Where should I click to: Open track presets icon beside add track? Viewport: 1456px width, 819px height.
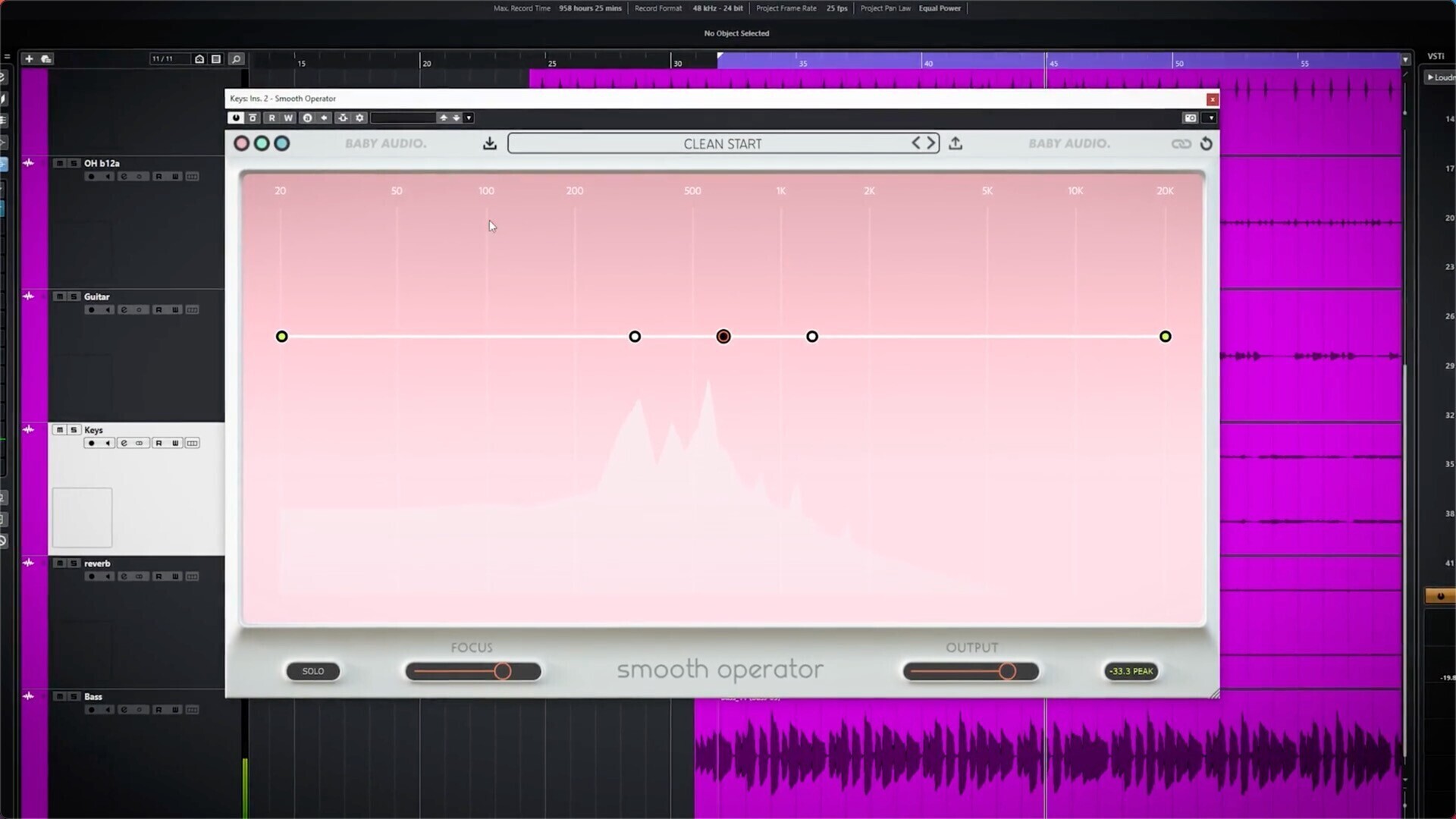coord(45,58)
